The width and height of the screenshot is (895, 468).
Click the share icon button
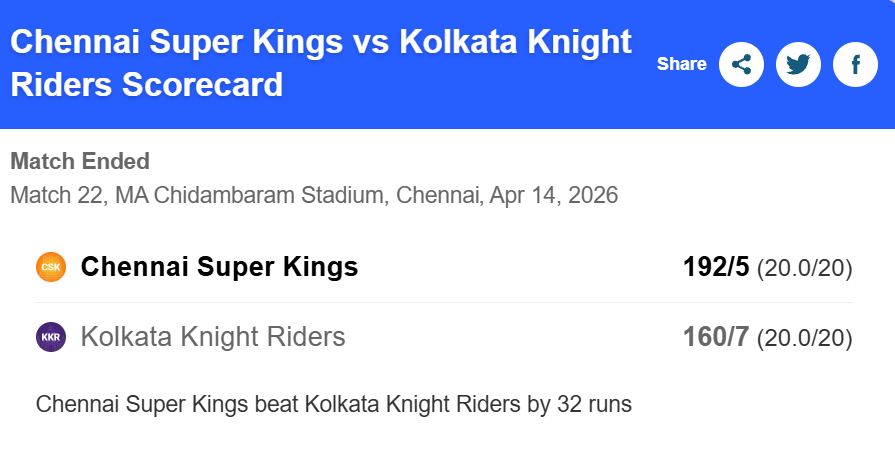coord(741,65)
